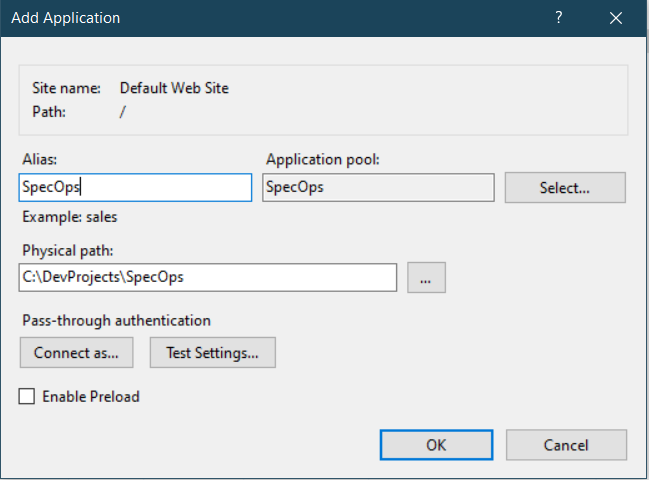The image size is (649, 480).
Task: Click the Physical path label
Action: [65, 249]
